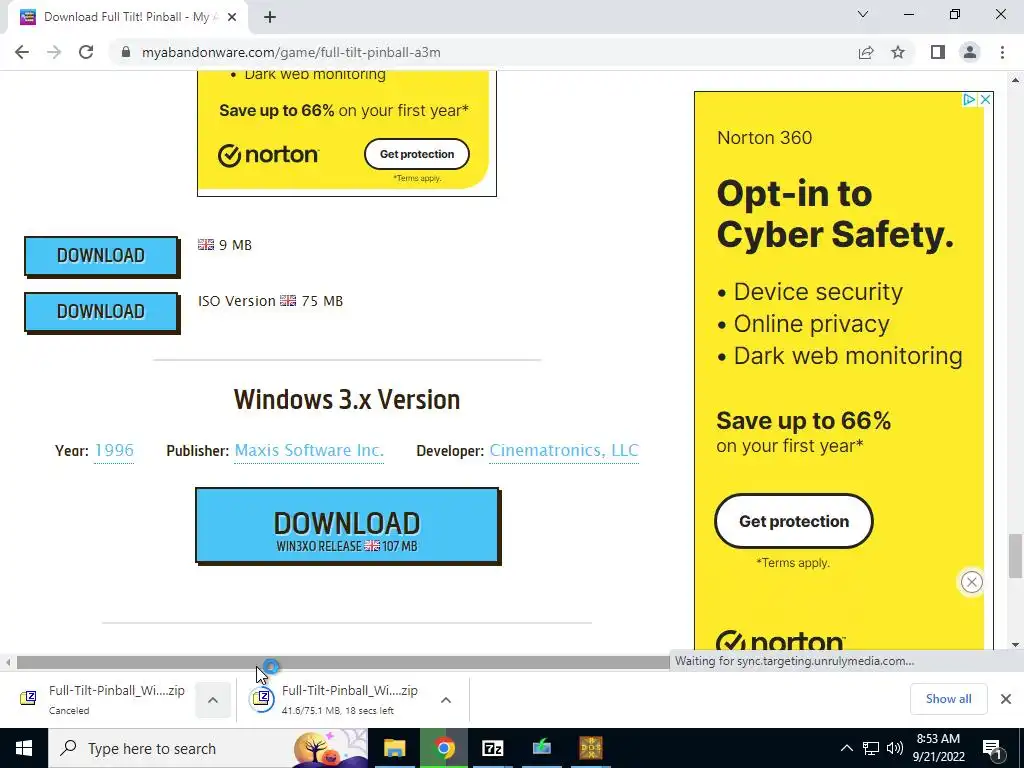
Task: Share this page icon in address bar
Action: (x=866, y=52)
